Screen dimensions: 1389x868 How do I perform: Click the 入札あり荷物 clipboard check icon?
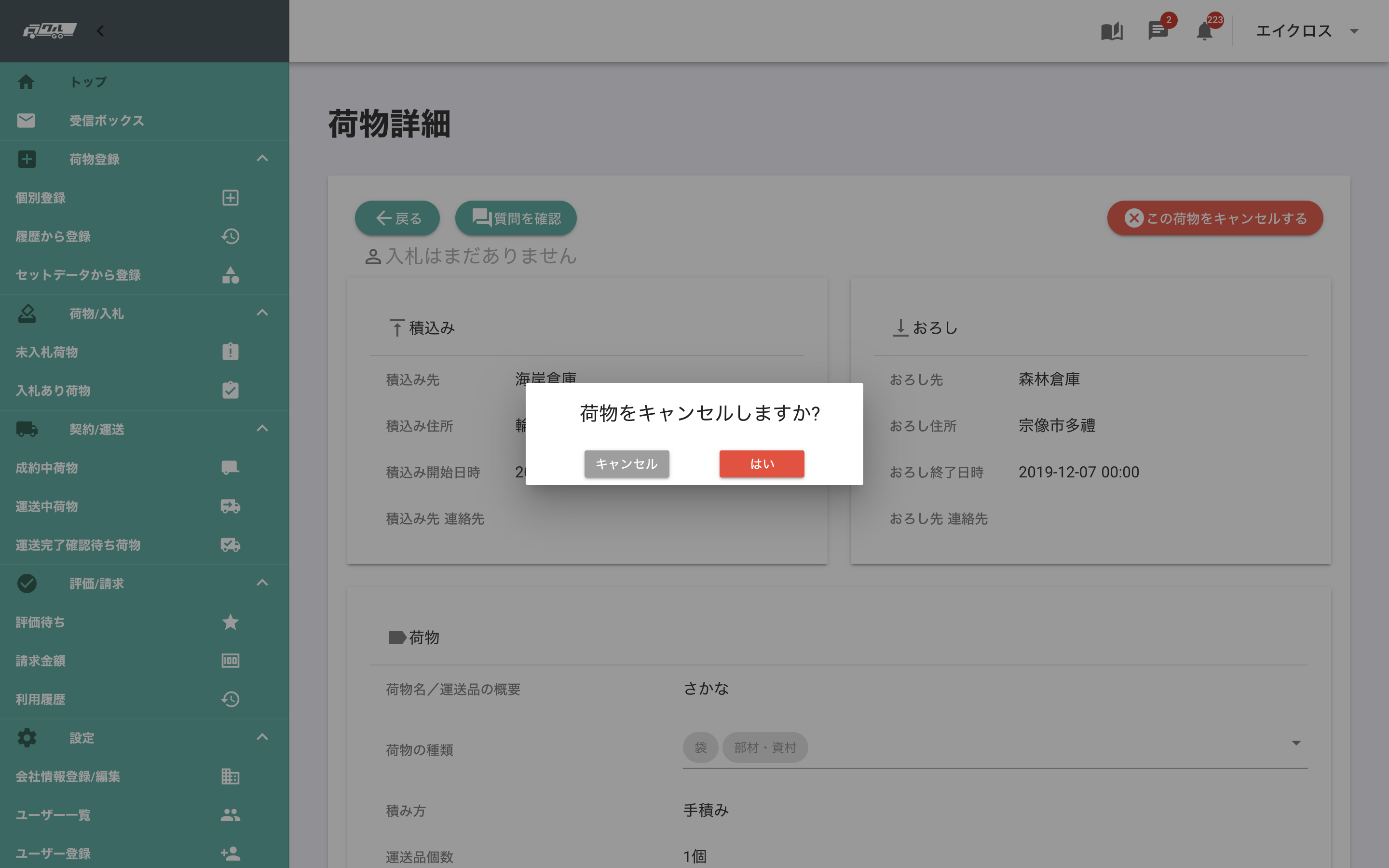tap(230, 390)
